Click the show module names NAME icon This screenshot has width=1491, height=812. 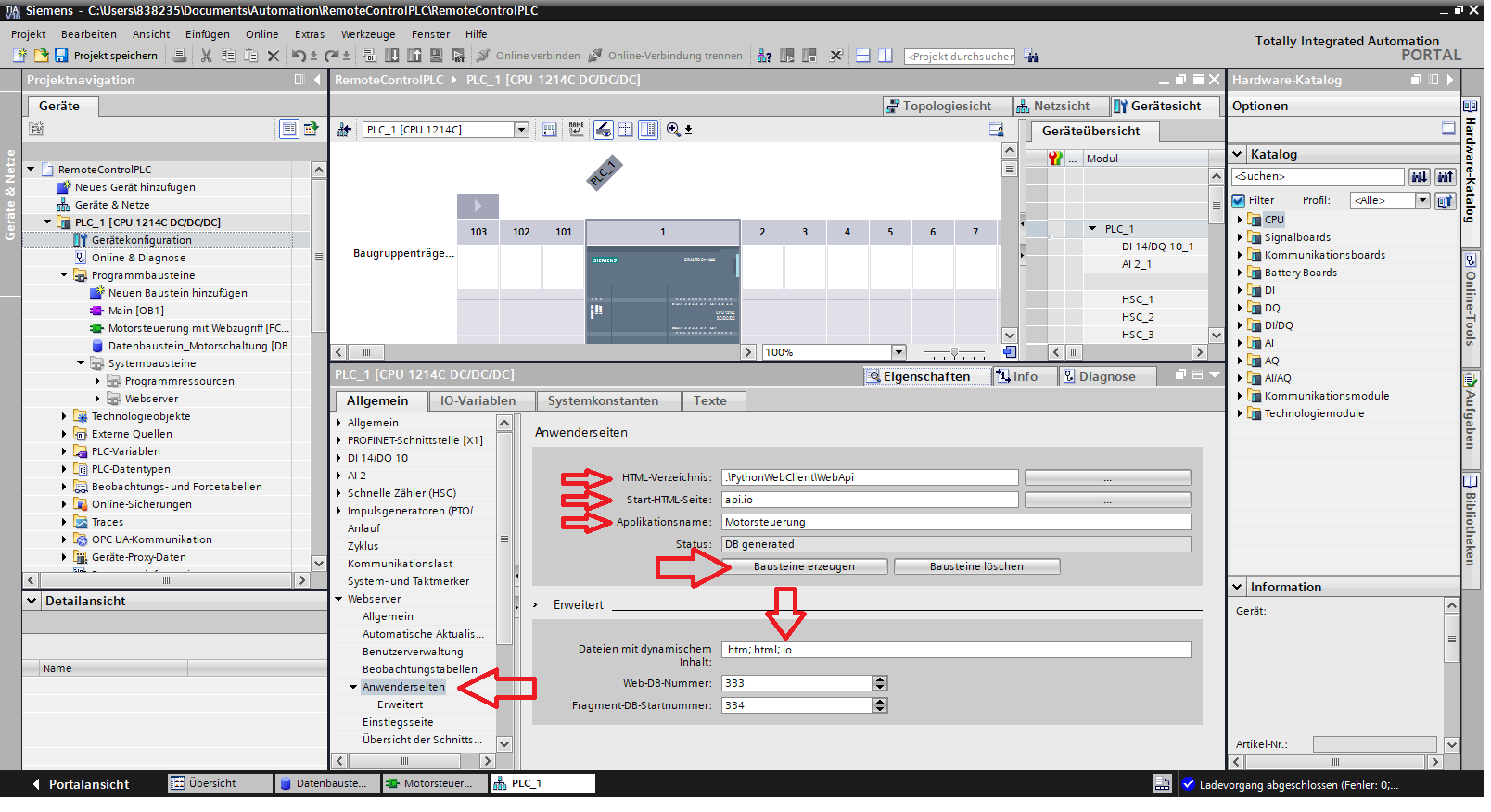(x=577, y=130)
